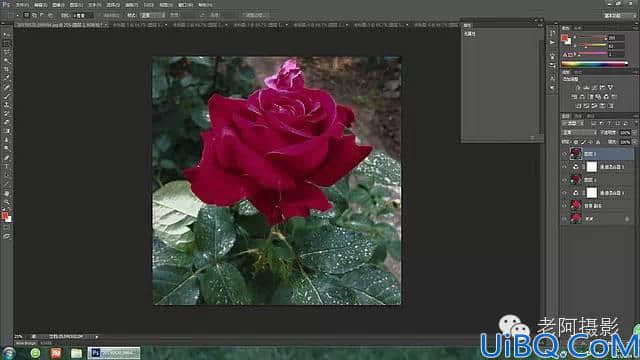640x360 pixels.
Task: Open the status bar info arrow
Action: pos(97,337)
